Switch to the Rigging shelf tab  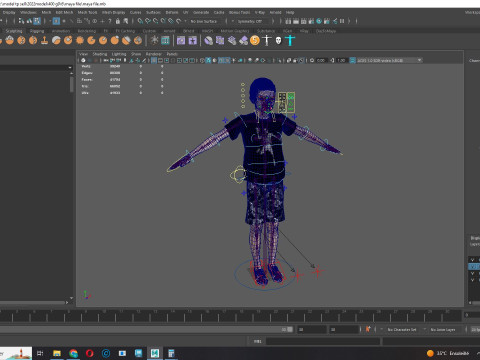(x=37, y=31)
